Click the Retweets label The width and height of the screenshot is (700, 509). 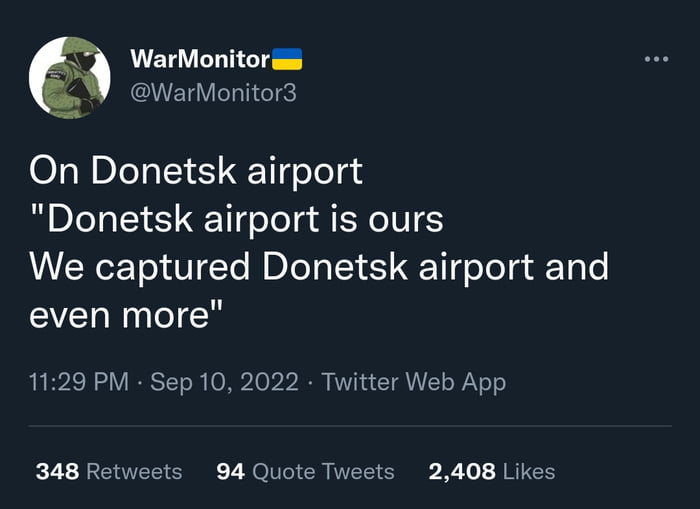(x=135, y=471)
